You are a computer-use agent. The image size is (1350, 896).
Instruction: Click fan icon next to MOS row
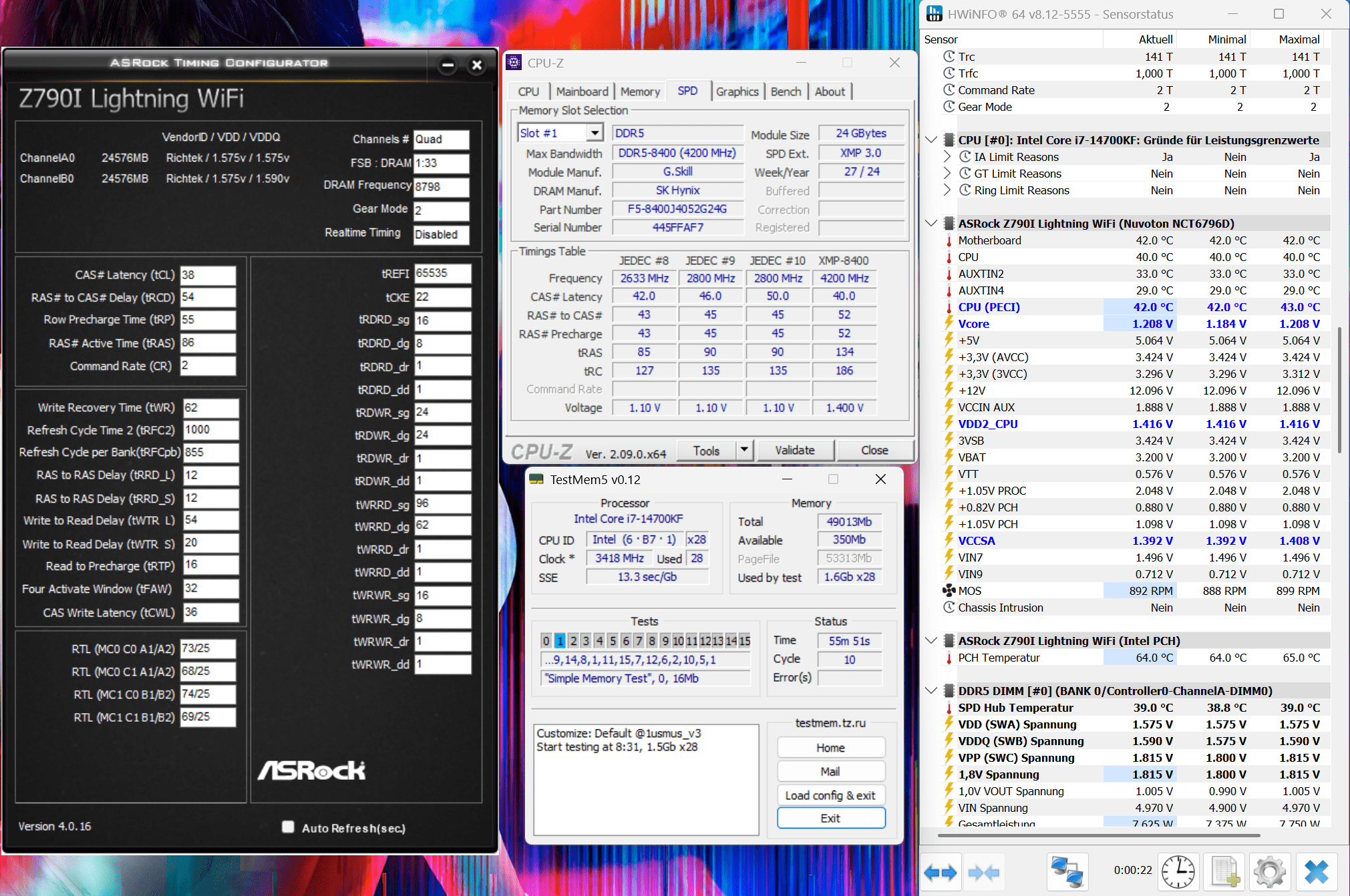tap(949, 591)
